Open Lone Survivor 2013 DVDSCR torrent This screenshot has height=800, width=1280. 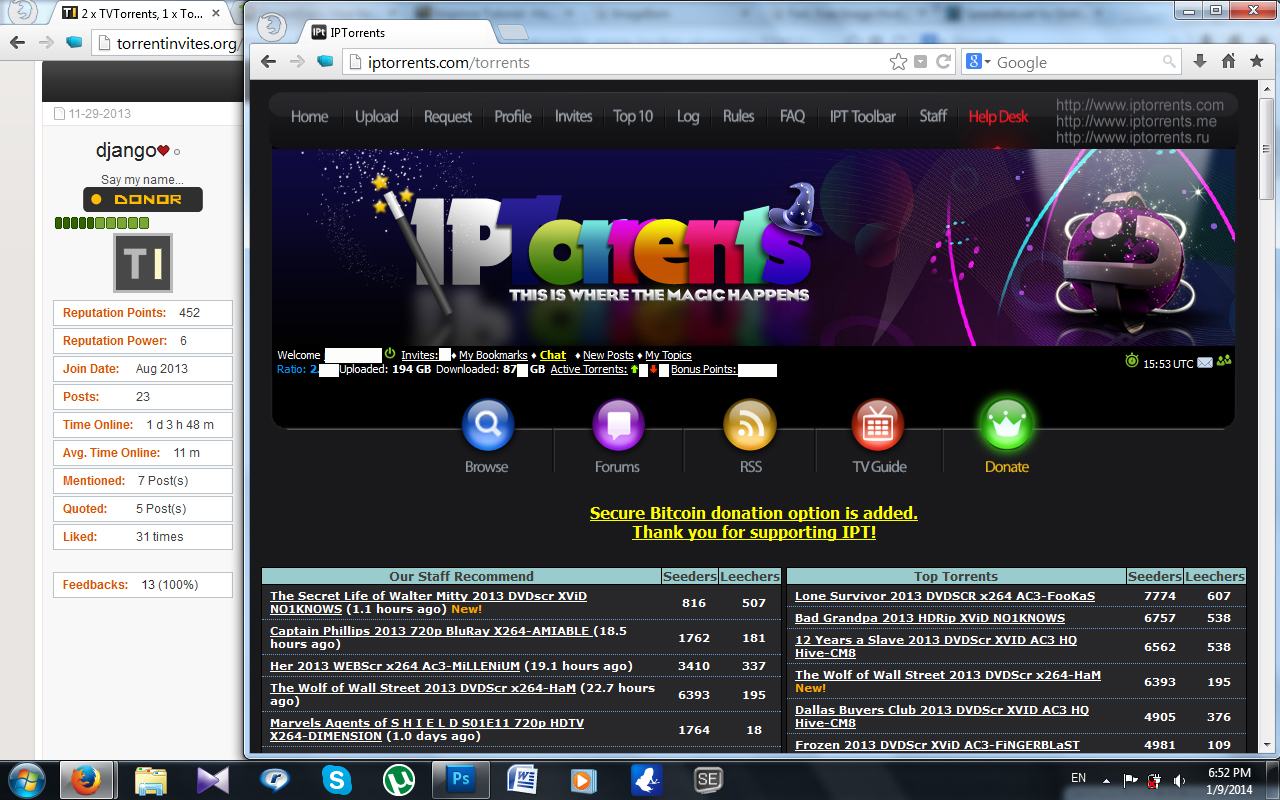(x=945, y=596)
